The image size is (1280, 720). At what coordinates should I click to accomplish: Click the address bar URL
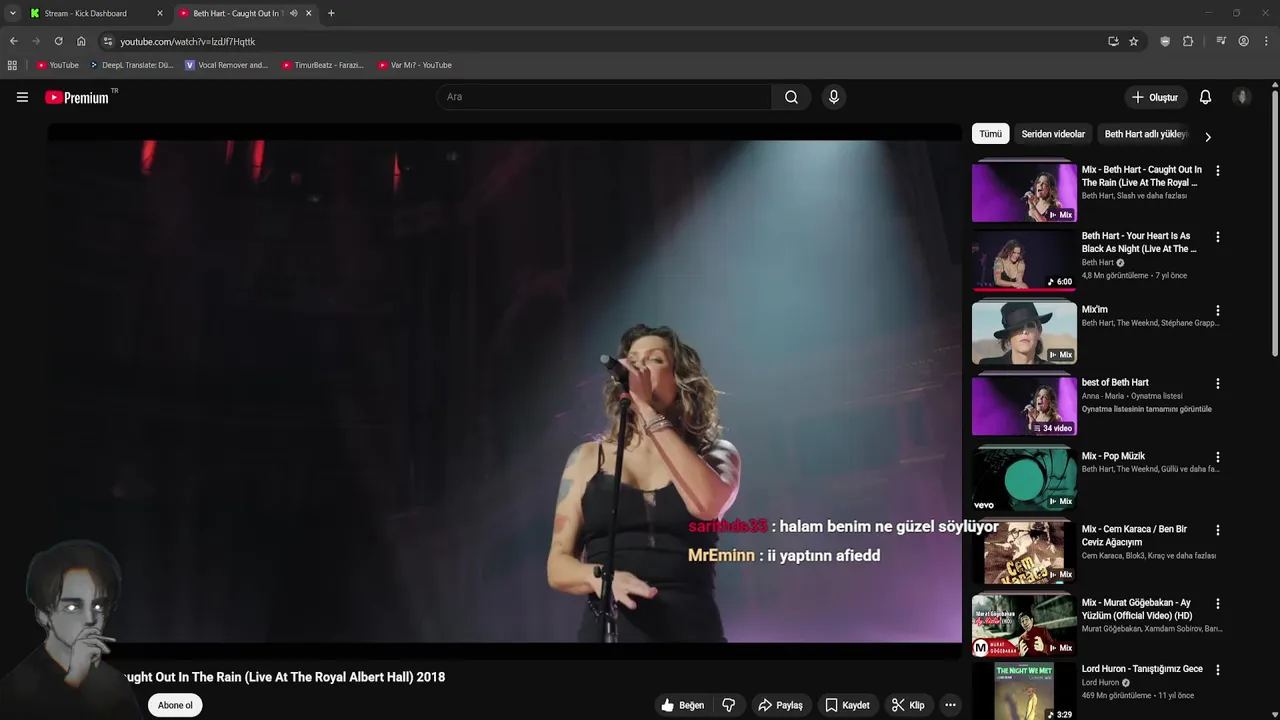tap(188, 42)
